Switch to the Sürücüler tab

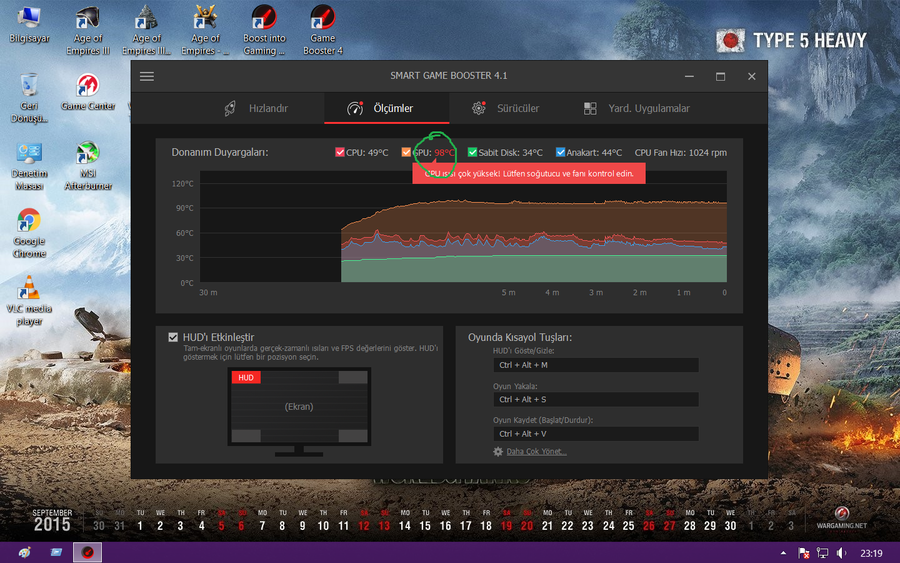point(506,108)
